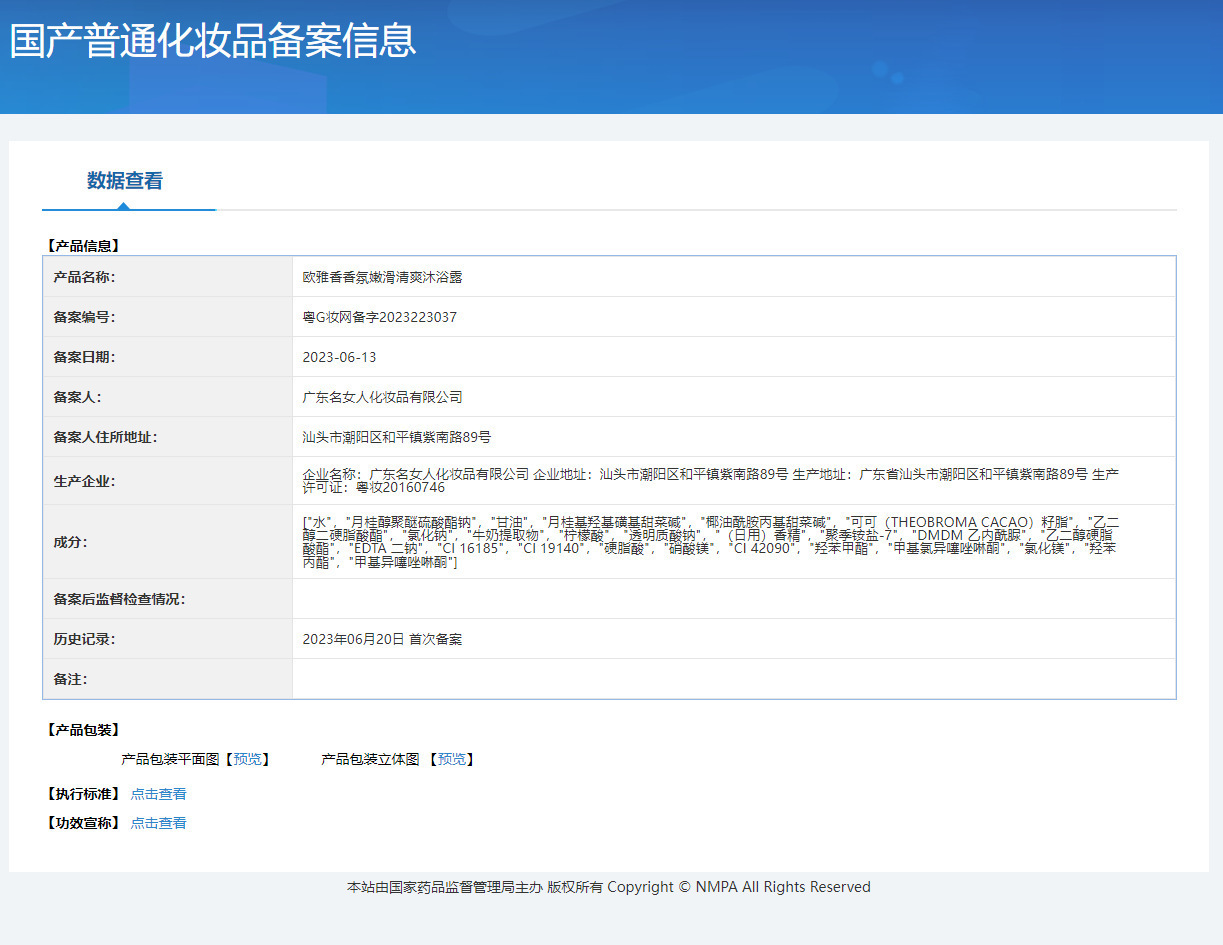
Task: Click the filing number 粤G妆网备字2023223037
Action: click(379, 317)
